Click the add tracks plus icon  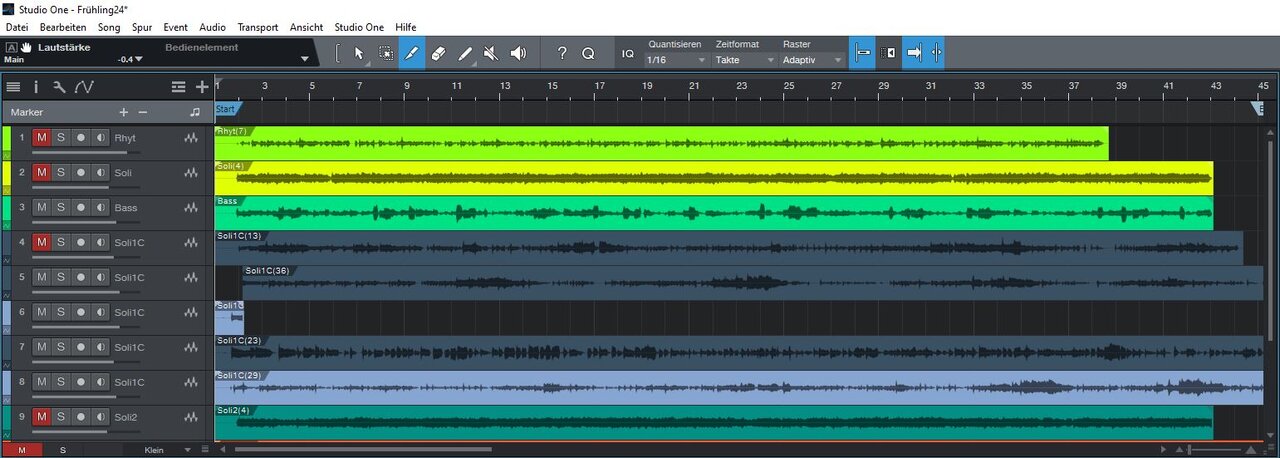click(202, 87)
